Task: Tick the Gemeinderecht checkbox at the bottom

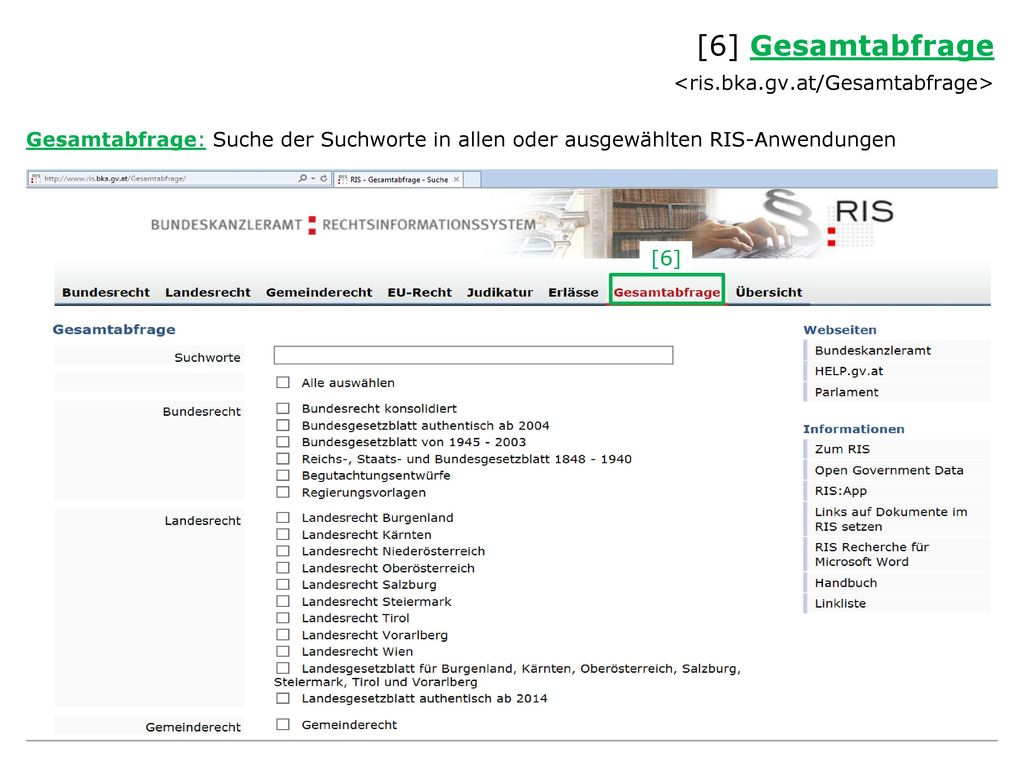Action: coord(283,724)
